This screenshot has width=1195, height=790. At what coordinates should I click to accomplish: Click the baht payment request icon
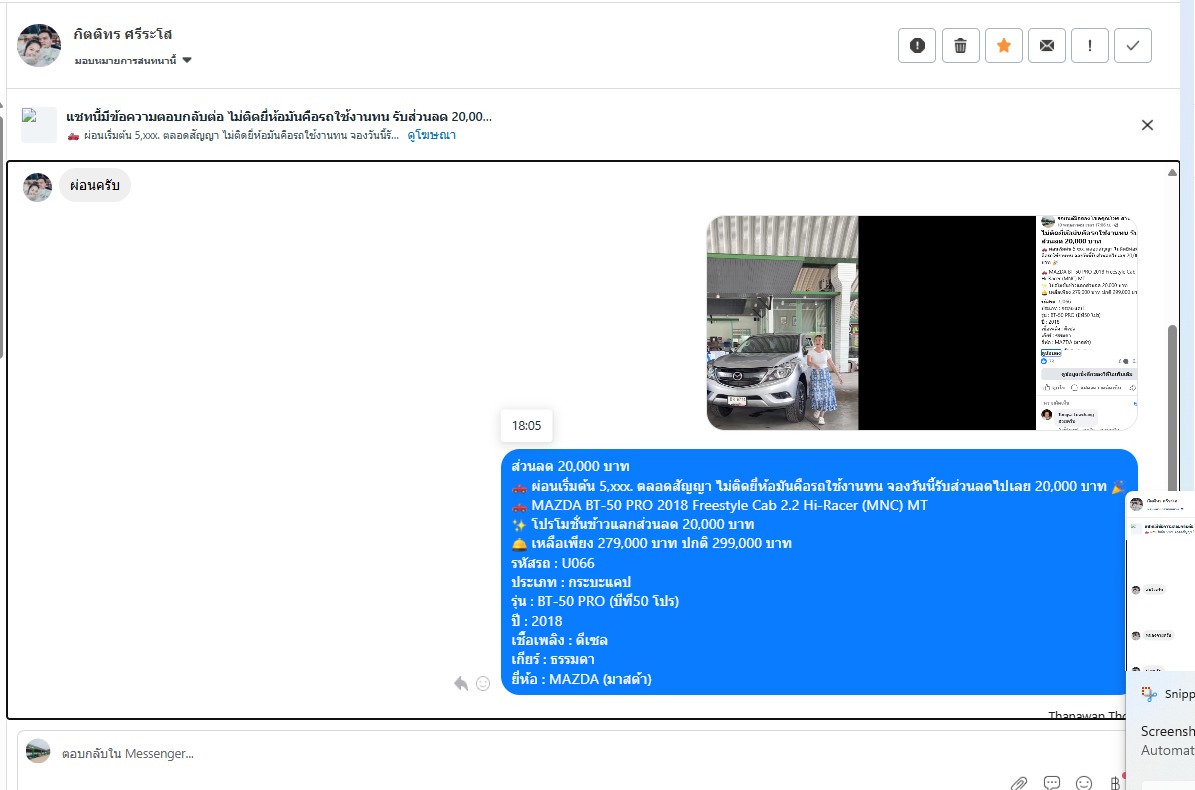1115,782
